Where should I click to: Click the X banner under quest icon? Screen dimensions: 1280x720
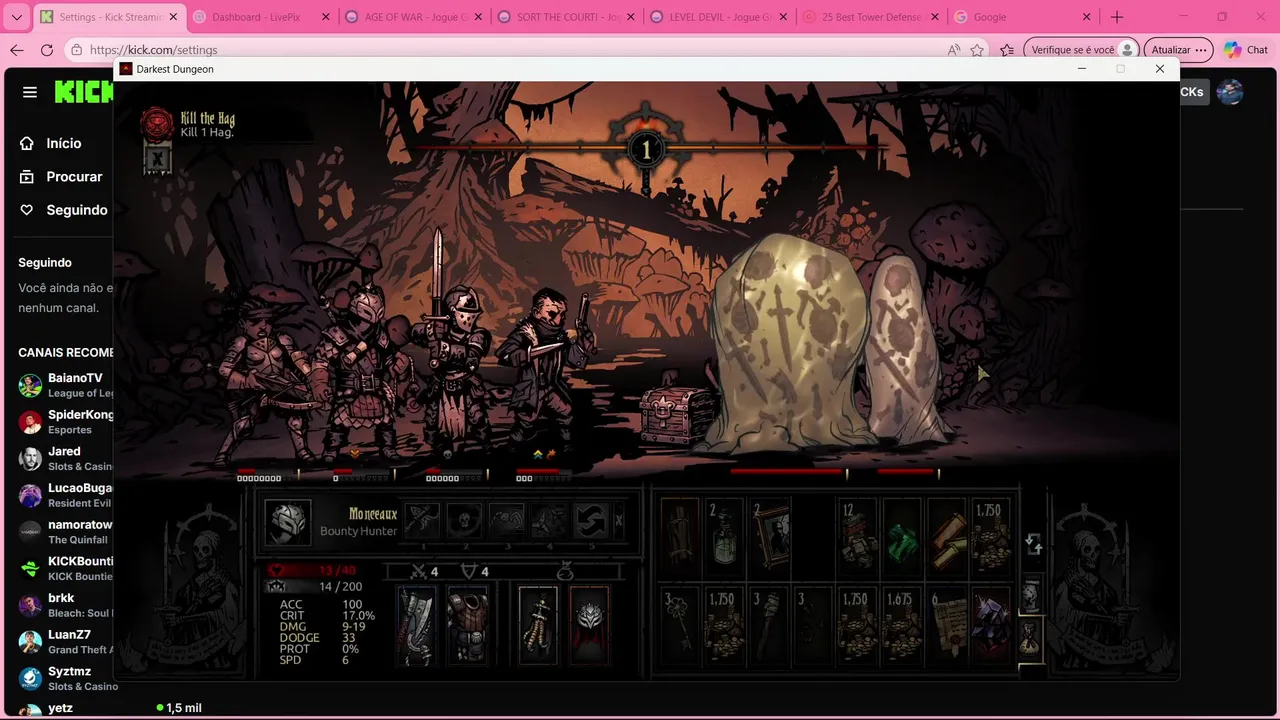coord(157,159)
